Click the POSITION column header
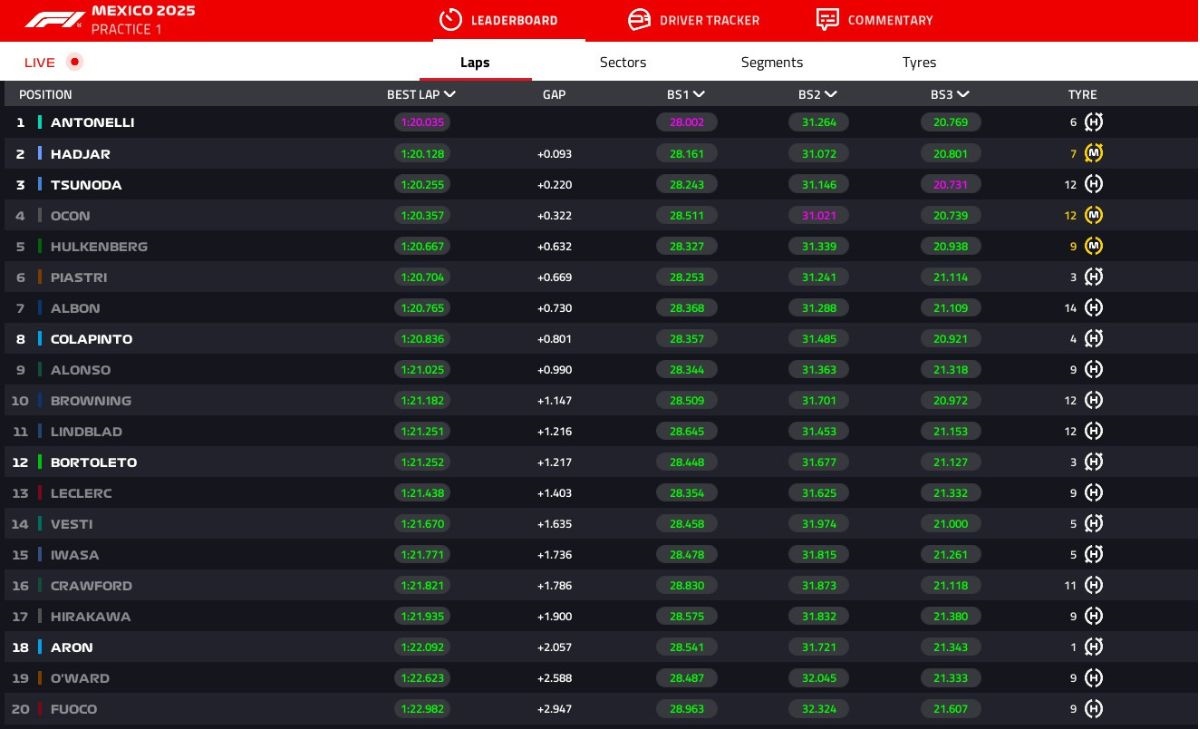 click(46, 95)
